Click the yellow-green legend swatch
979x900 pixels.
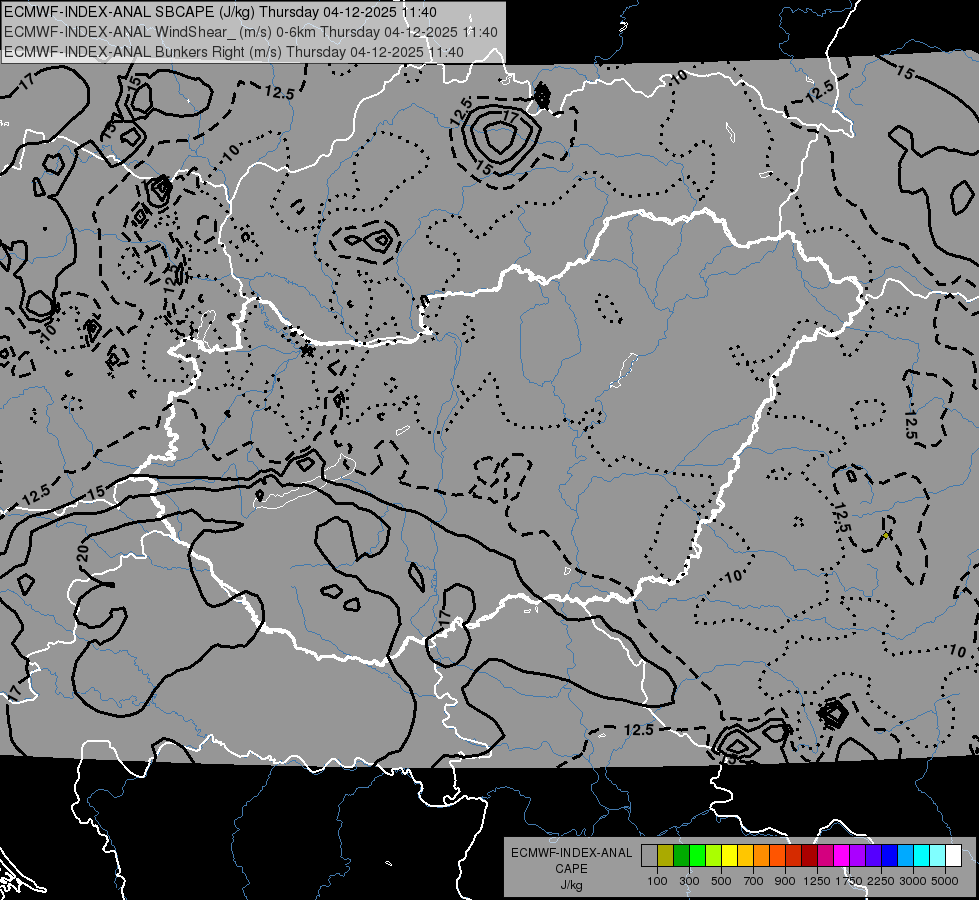pos(713,855)
